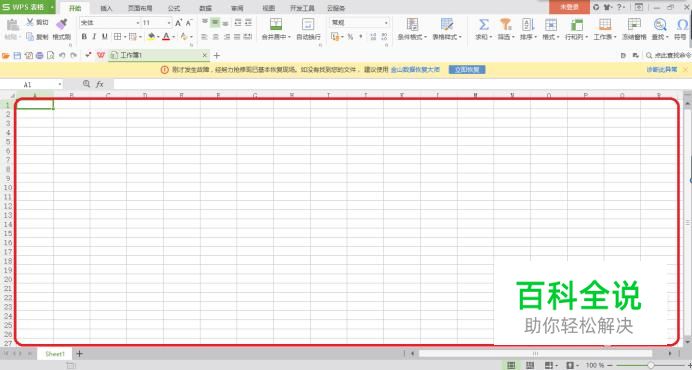
Task: Open the Filter (筛选) funnel tool
Action: pos(505,25)
